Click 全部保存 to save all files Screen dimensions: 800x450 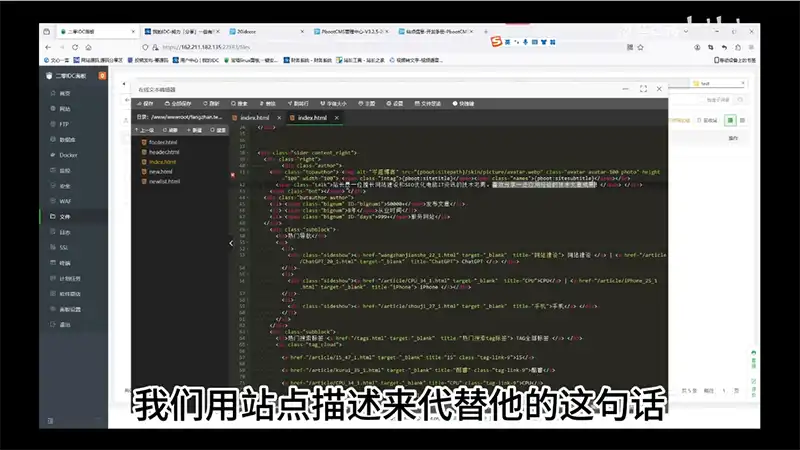(x=179, y=103)
